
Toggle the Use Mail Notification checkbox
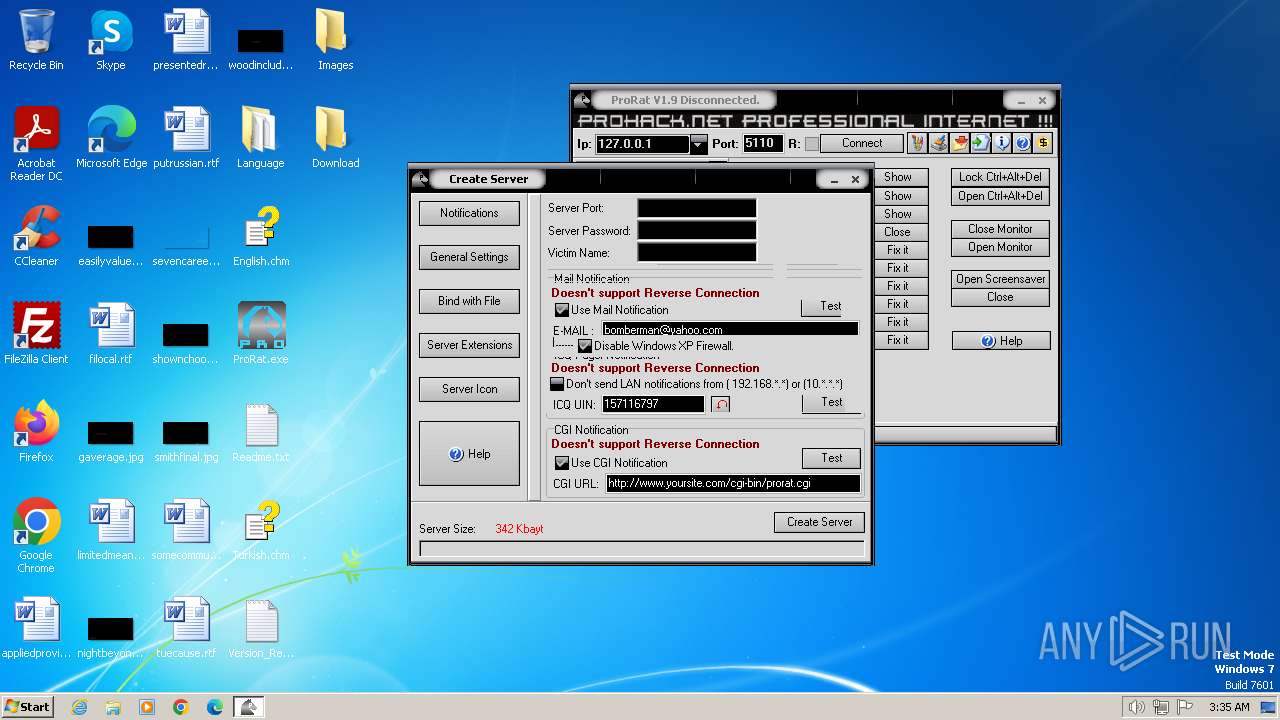[562, 311]
